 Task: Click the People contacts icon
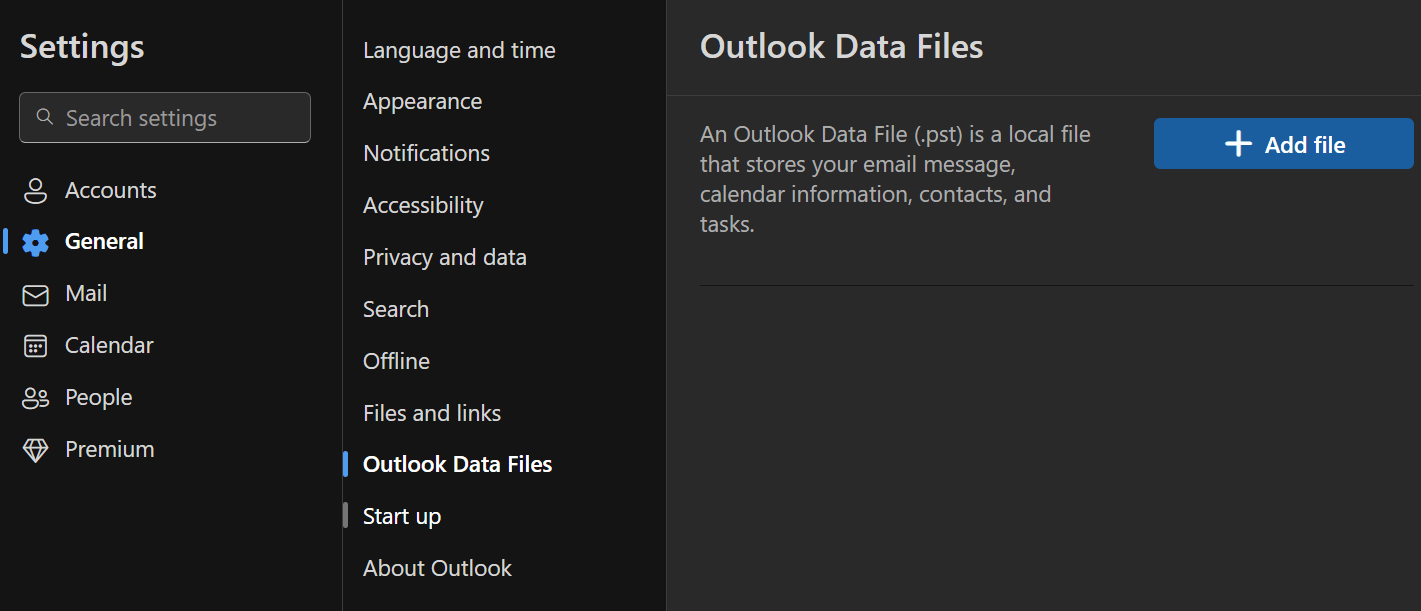click(x=35, y=398)
